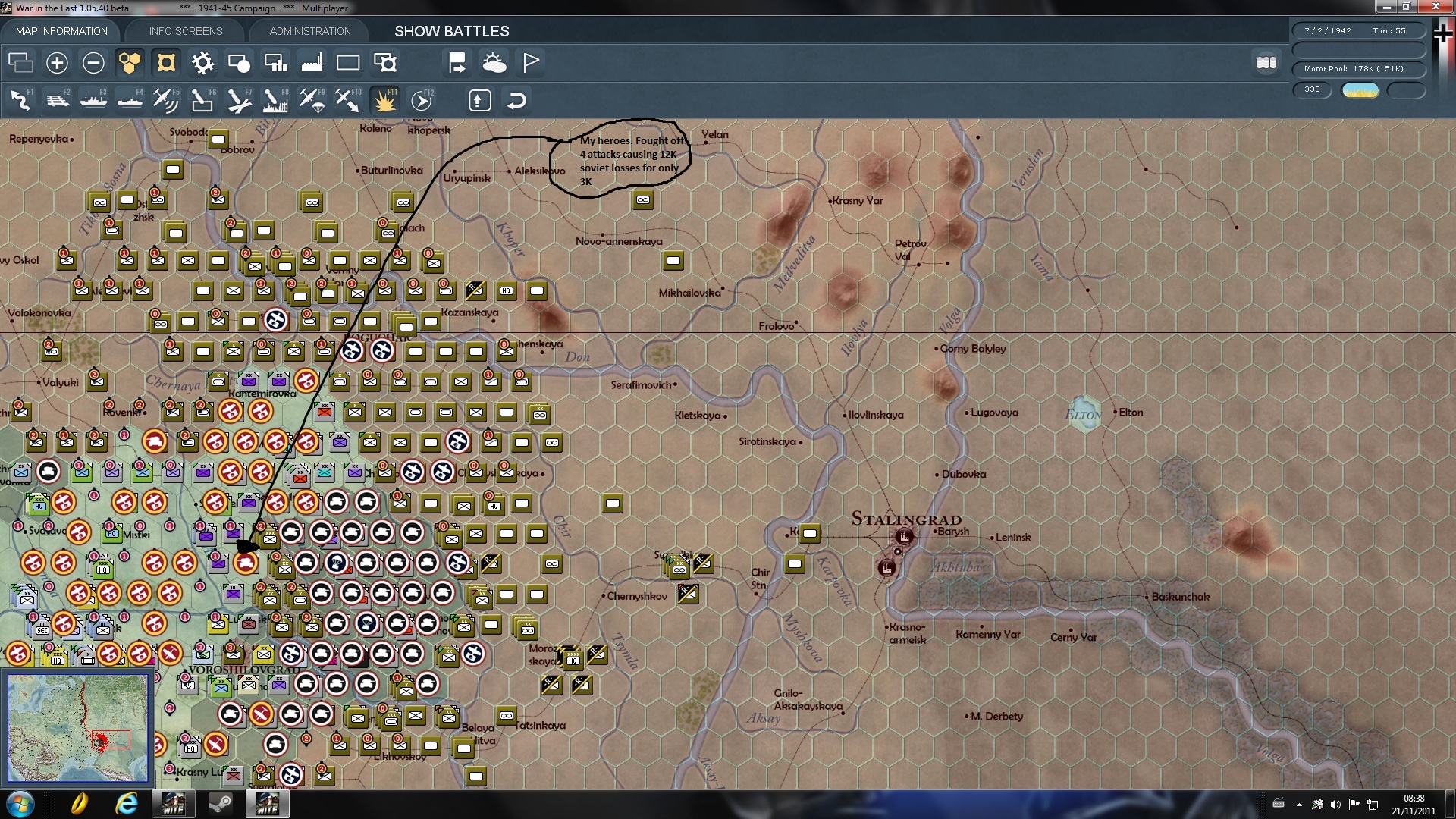
Task: Click the rectangle-with-gear toolbar icon
Action: pos(384,63)
